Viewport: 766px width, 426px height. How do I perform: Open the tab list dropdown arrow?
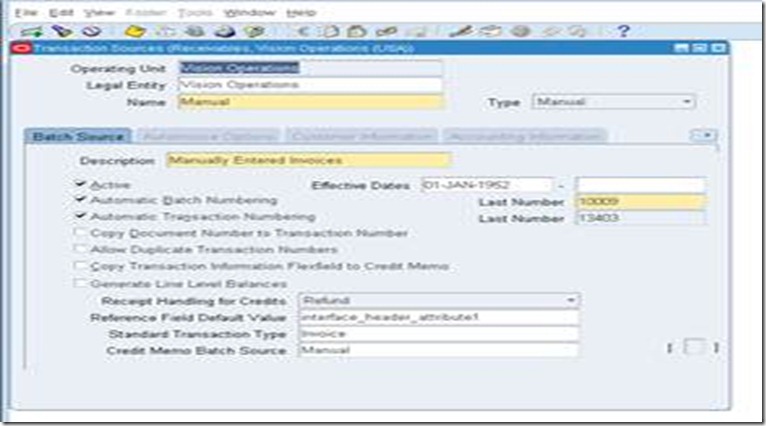(705, 135)
